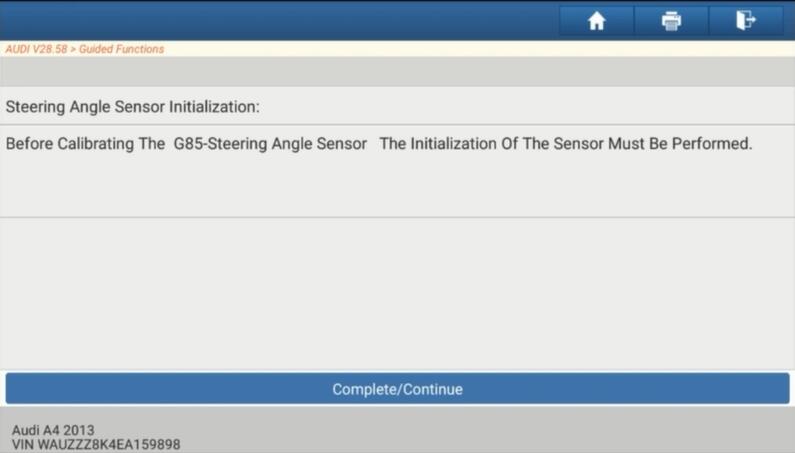Select the Steering Angle Sensor Initialization heading
The height and width of the screenshot is (453, 795).
pyautogui.click(x=132, y=107)
